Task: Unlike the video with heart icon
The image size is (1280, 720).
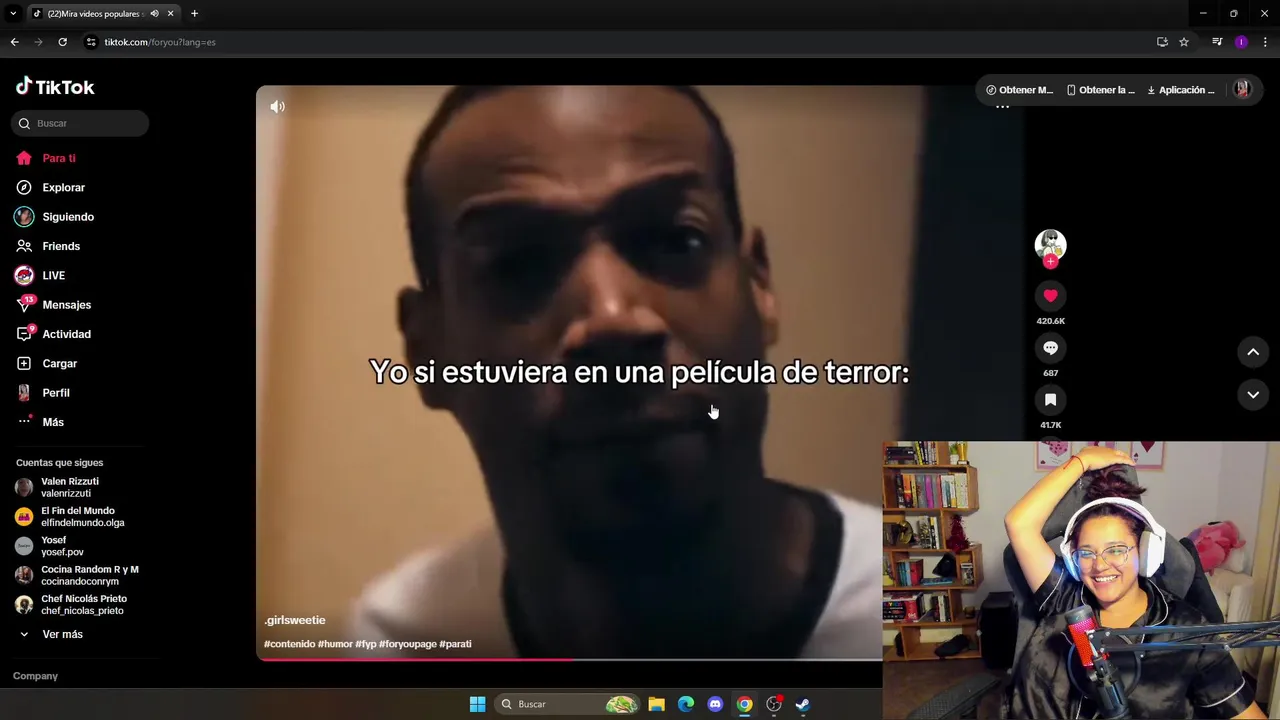Action: tap(1050, 296)
